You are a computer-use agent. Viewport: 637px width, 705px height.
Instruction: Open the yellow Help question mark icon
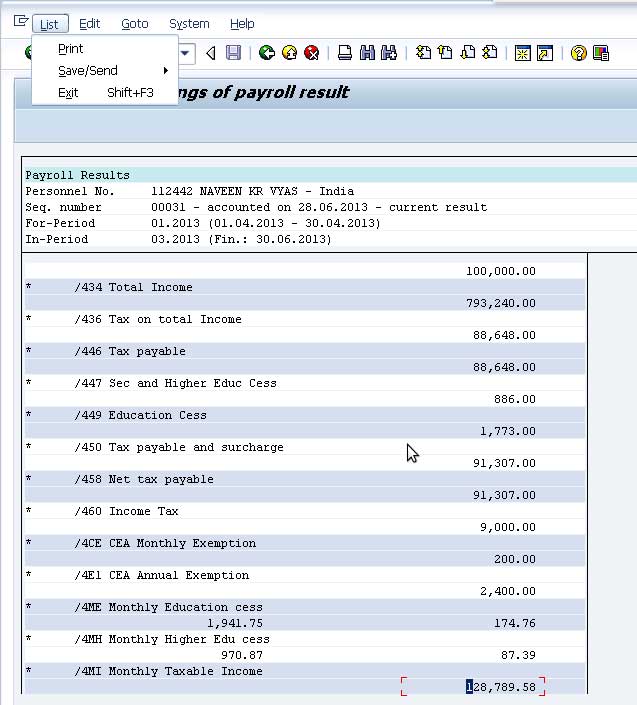579,53
